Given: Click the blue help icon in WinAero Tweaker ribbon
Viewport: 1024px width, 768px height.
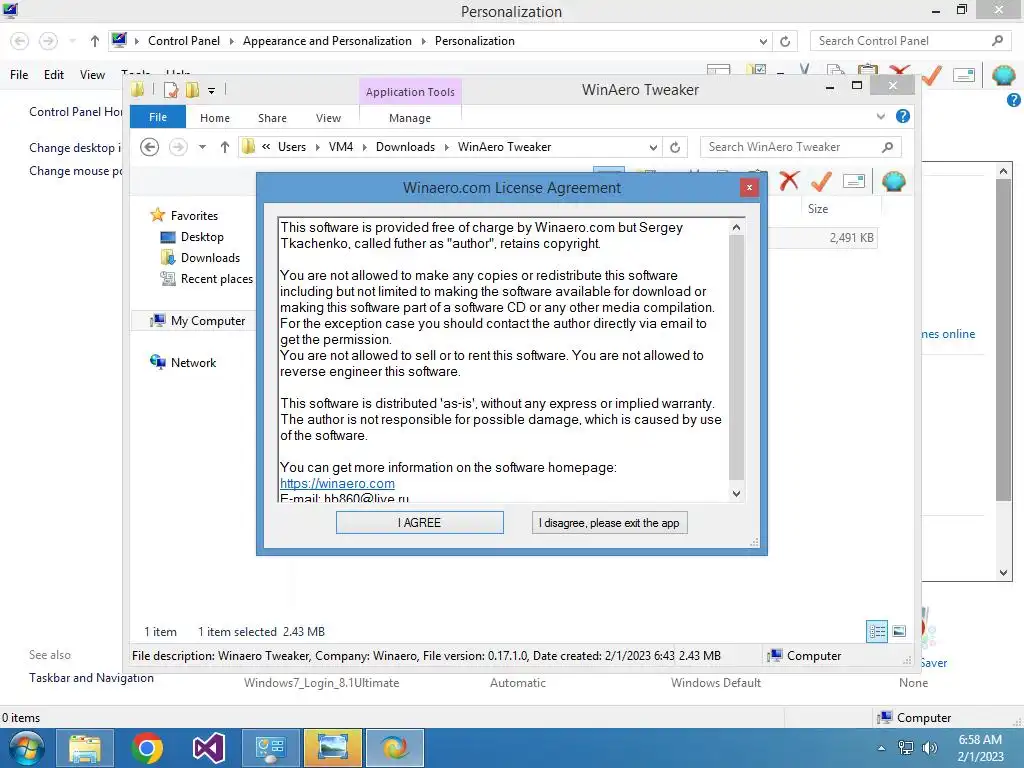Looking at the screenshot, I should tap(903, 116).
